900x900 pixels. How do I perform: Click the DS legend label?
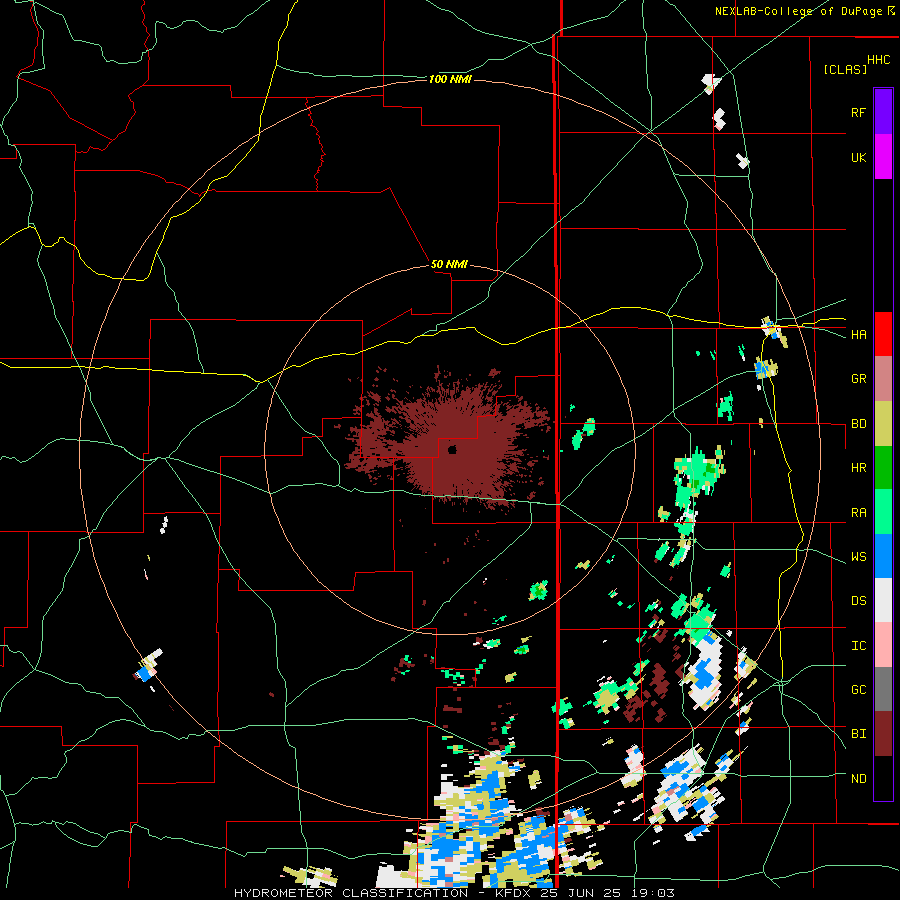858,601
